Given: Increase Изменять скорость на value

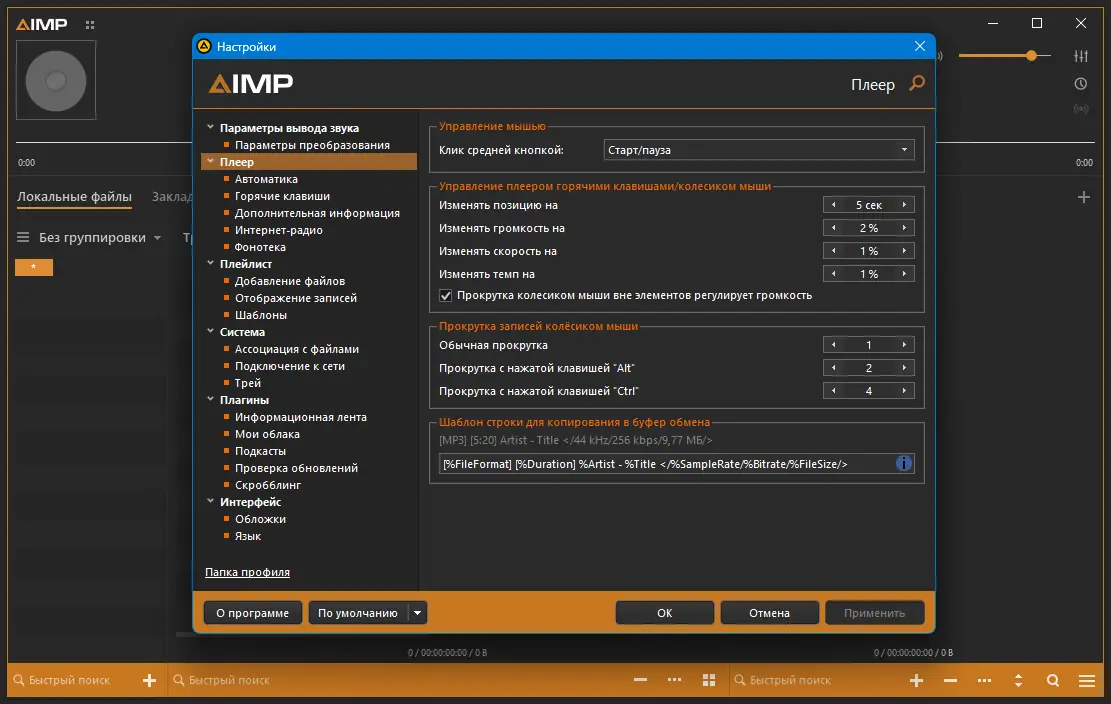Looking at the screenshot, I should tap(904, 251).
